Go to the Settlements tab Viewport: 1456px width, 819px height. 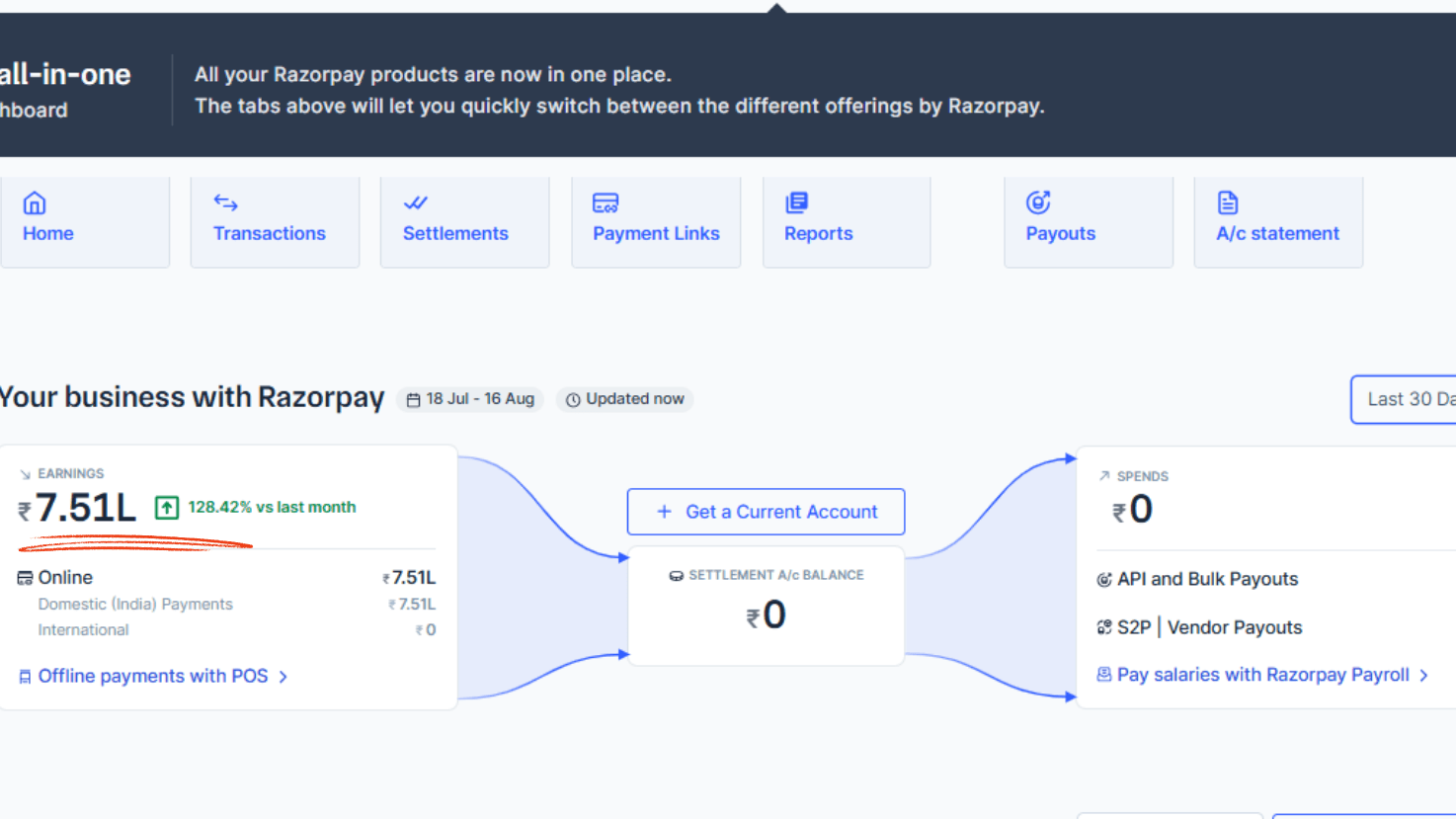coord(465,222)
